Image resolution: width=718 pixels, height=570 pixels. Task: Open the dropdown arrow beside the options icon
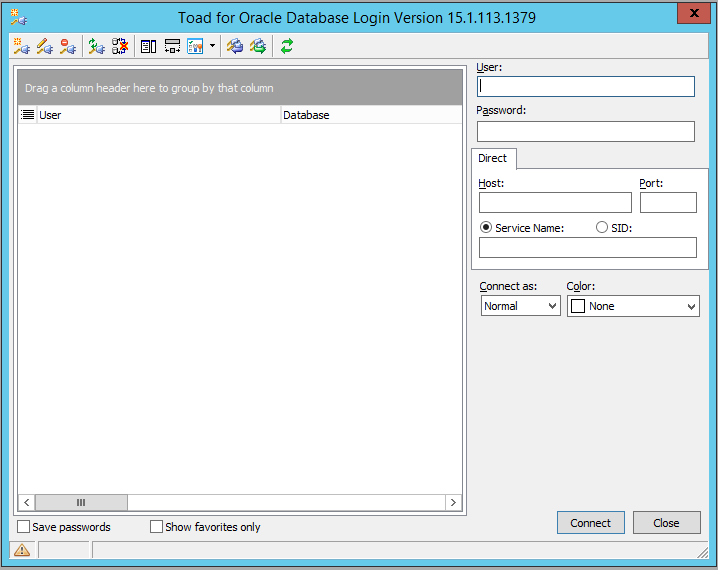click(x=212, y=46)
